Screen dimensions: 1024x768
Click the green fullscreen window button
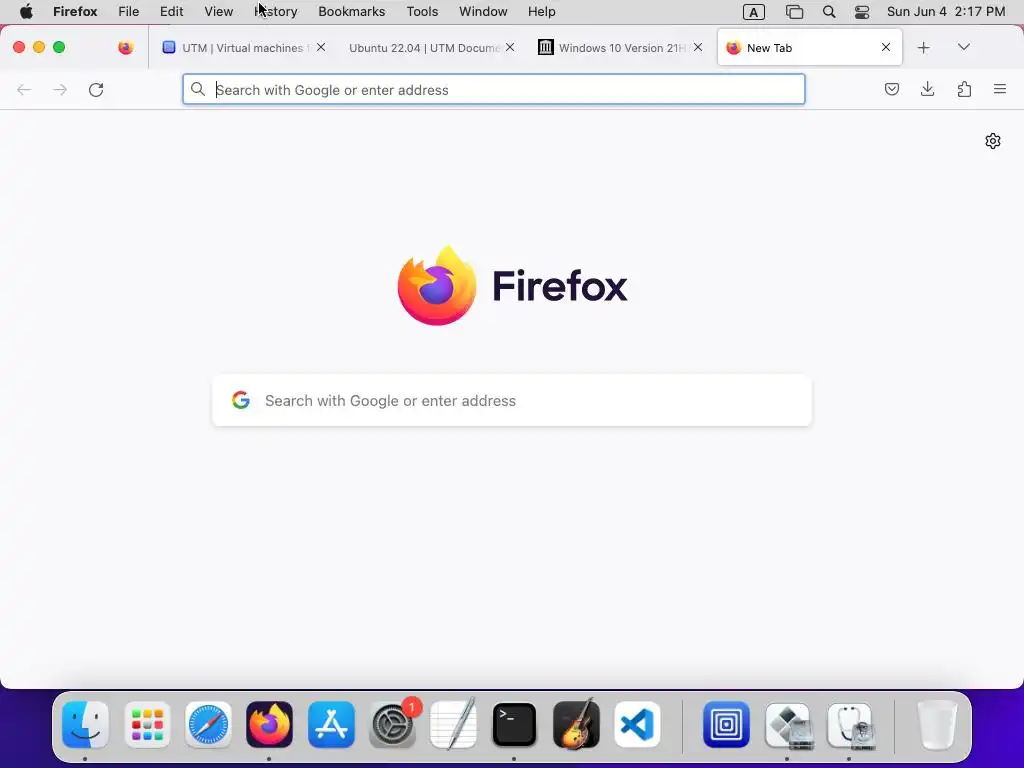[x=59, y=47]
